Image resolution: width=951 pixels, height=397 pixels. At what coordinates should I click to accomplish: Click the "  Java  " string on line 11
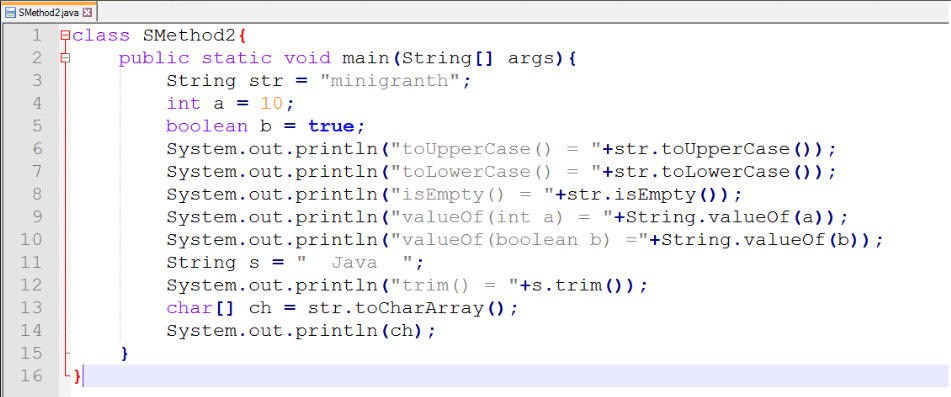355,262
